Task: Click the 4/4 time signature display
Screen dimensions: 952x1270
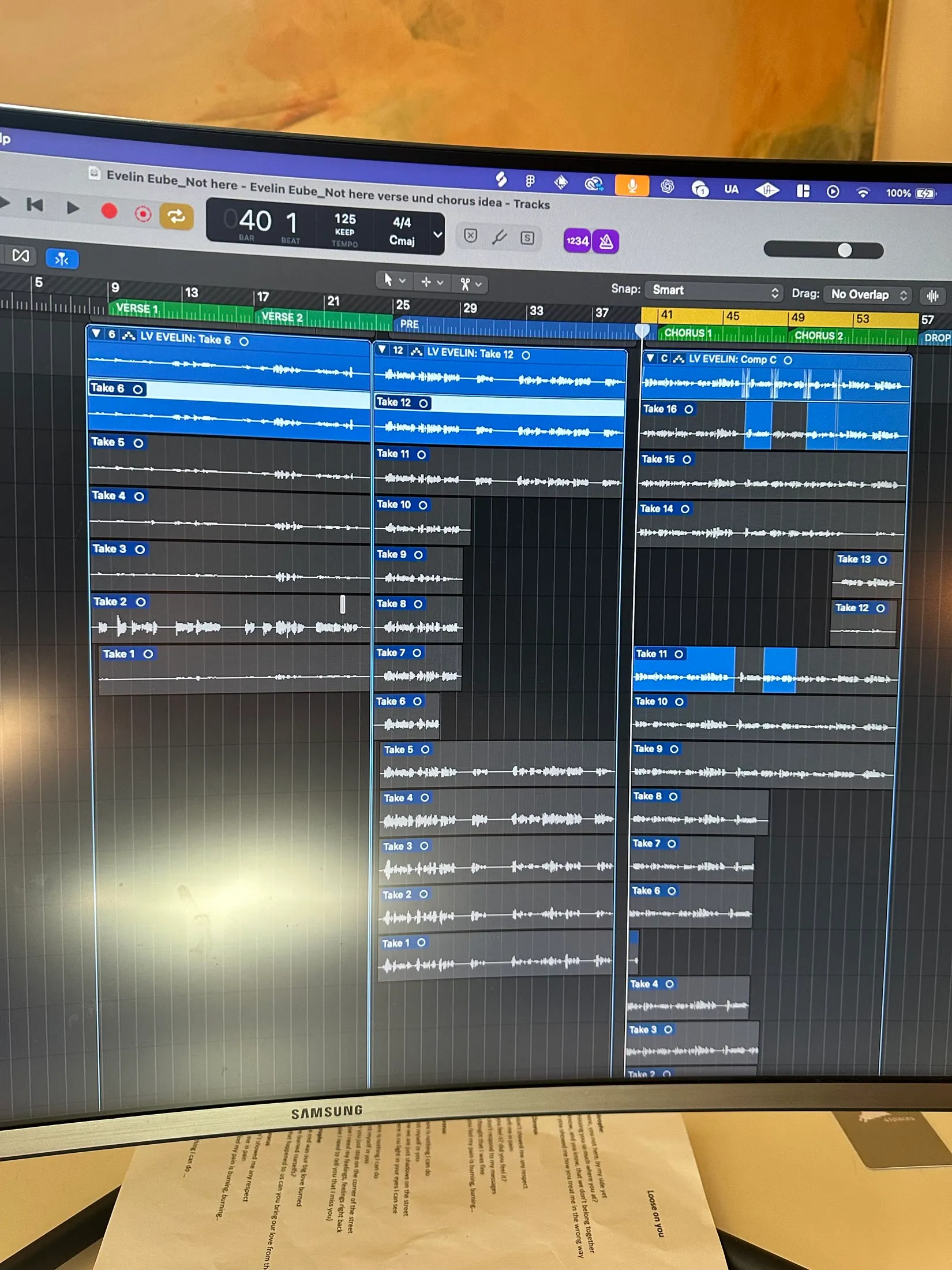Action: click(402, 222)
